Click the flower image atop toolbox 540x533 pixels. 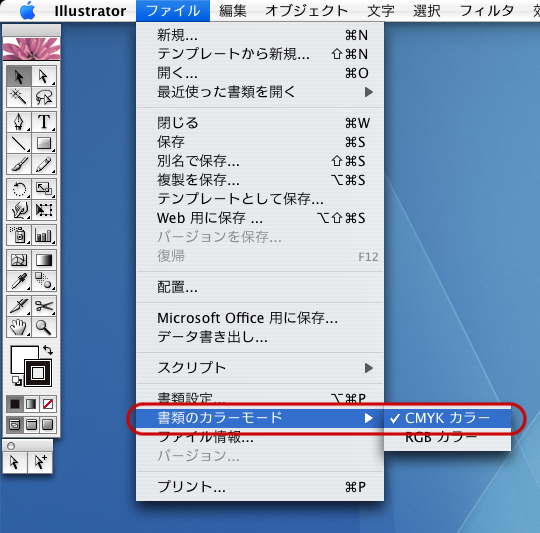pyautogui.click(x=31, y=49)
